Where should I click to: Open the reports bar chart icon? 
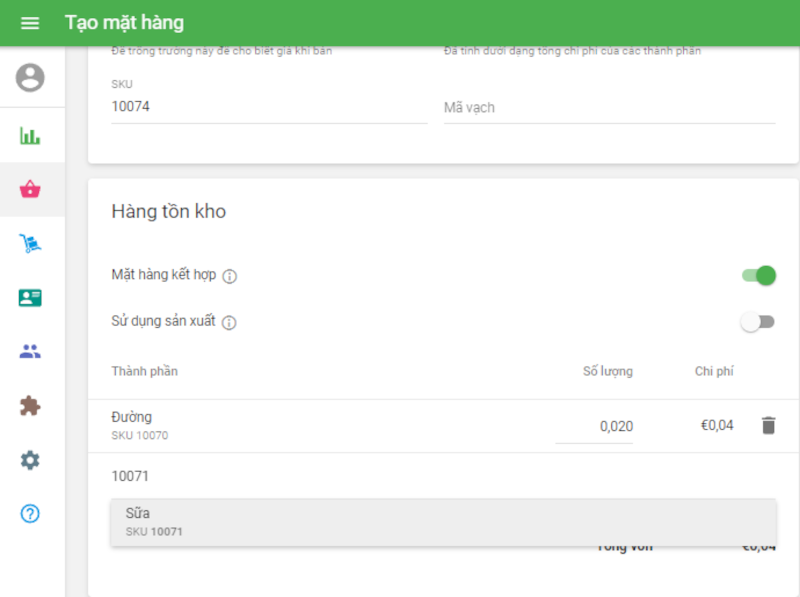click(x=31, y=136)
